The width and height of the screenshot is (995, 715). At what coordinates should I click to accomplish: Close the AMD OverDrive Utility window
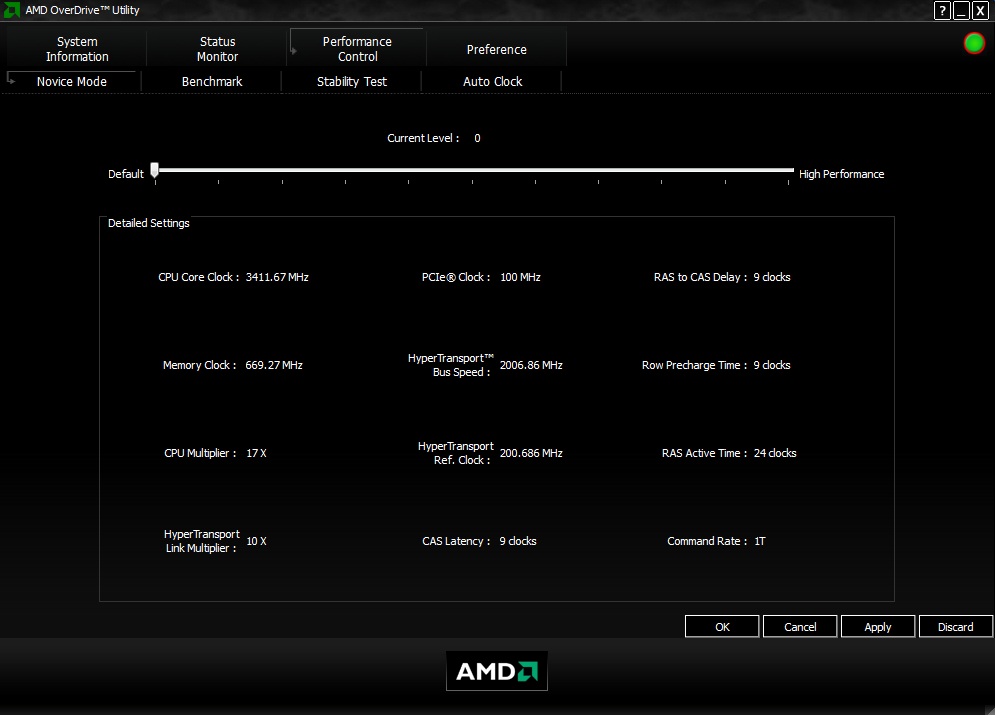pyautogui.click(x=980, y=10)
